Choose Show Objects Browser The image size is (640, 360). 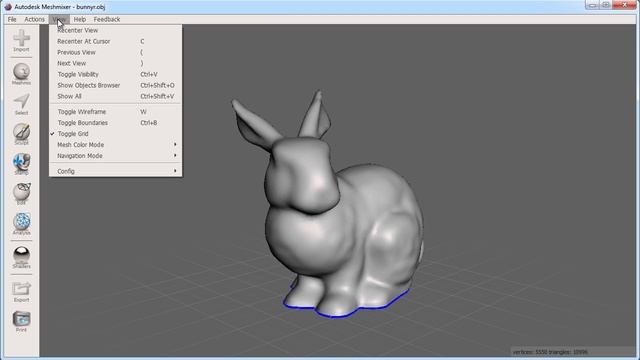pyautogui.click(x=116, y=85)
